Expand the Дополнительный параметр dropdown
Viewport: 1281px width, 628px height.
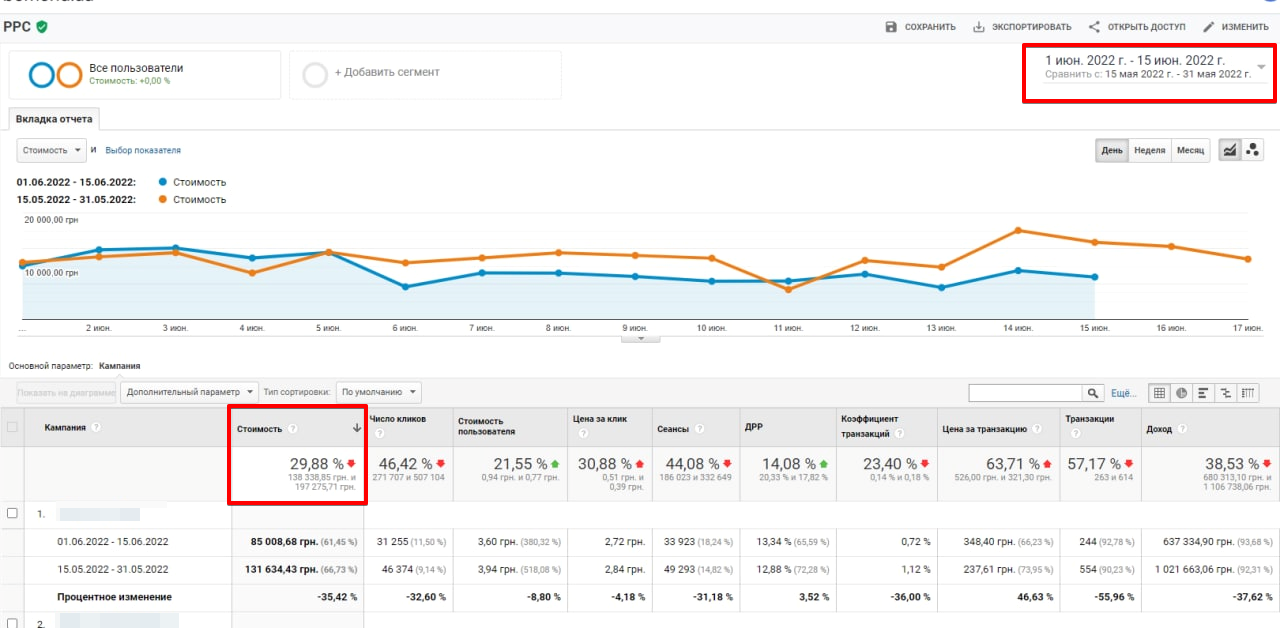point(190,392)
